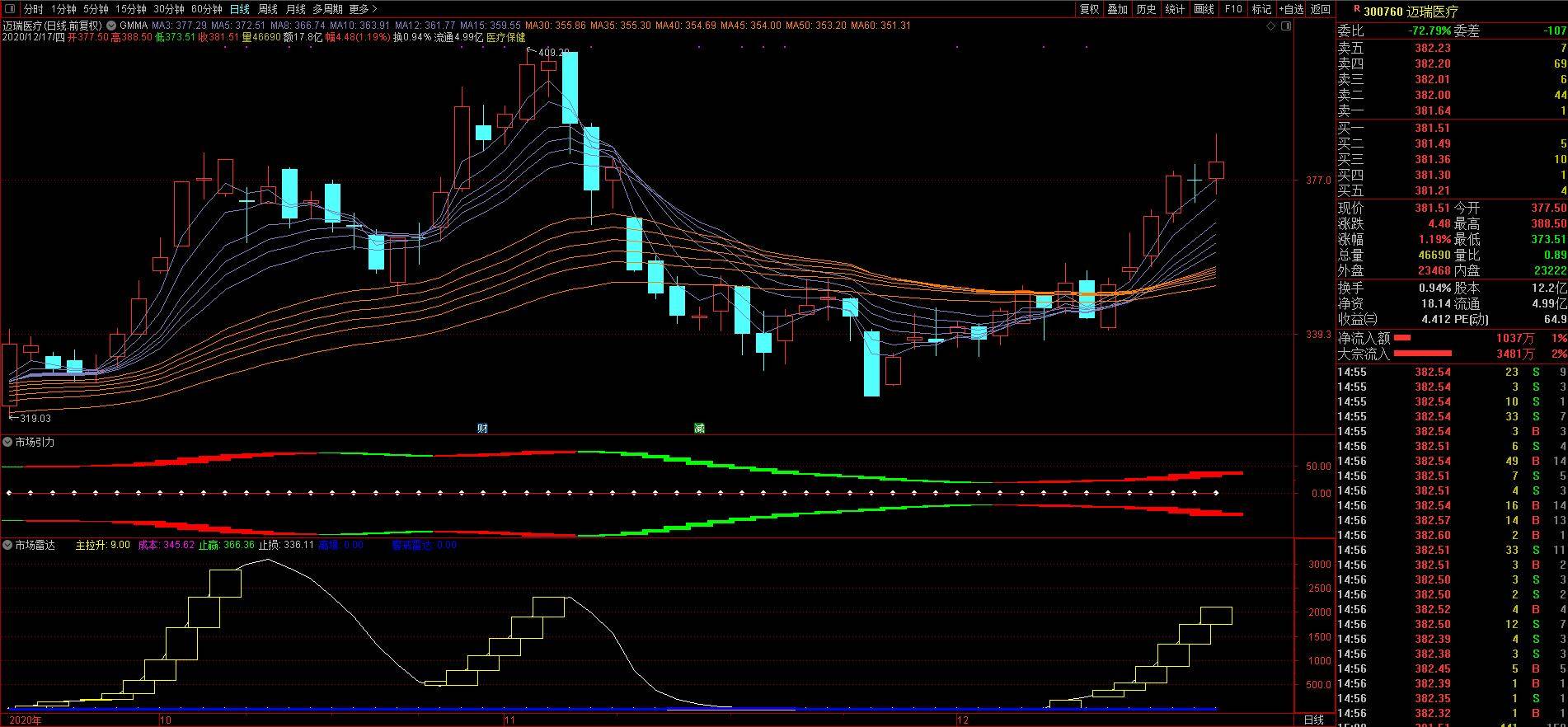Click the 日线 label at bottom right

(x=1314, y=720)
